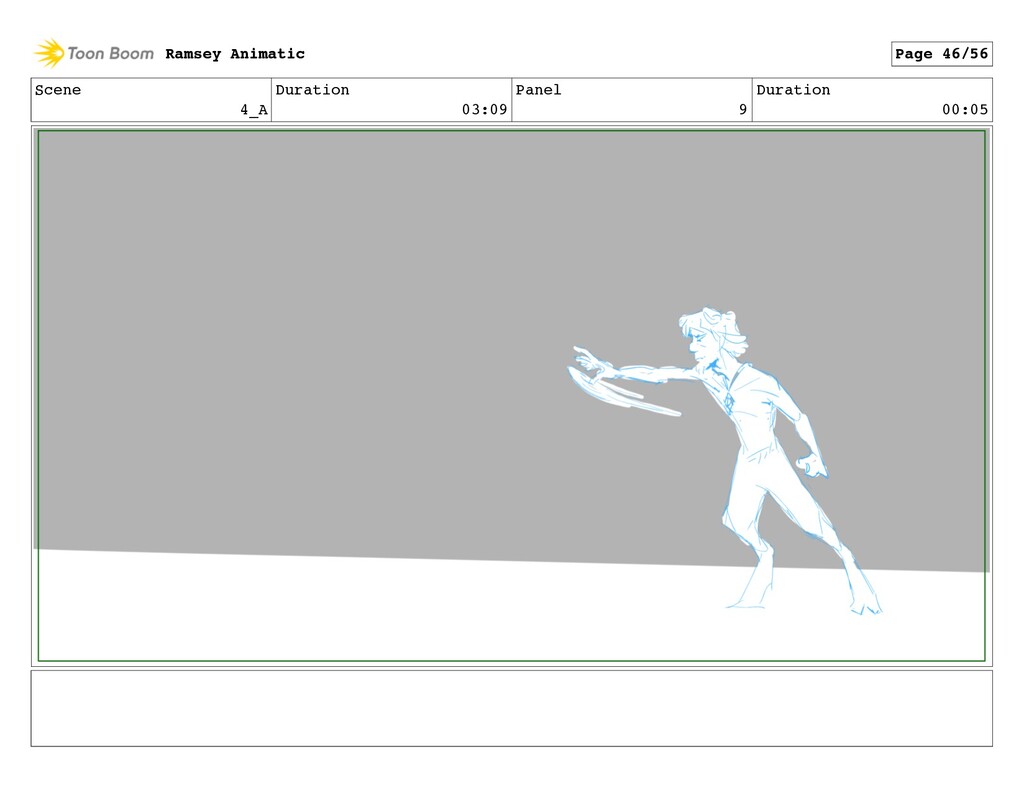Click the Toon Boom logo
The image size is (1024, 793).
[x=94, y=54]
